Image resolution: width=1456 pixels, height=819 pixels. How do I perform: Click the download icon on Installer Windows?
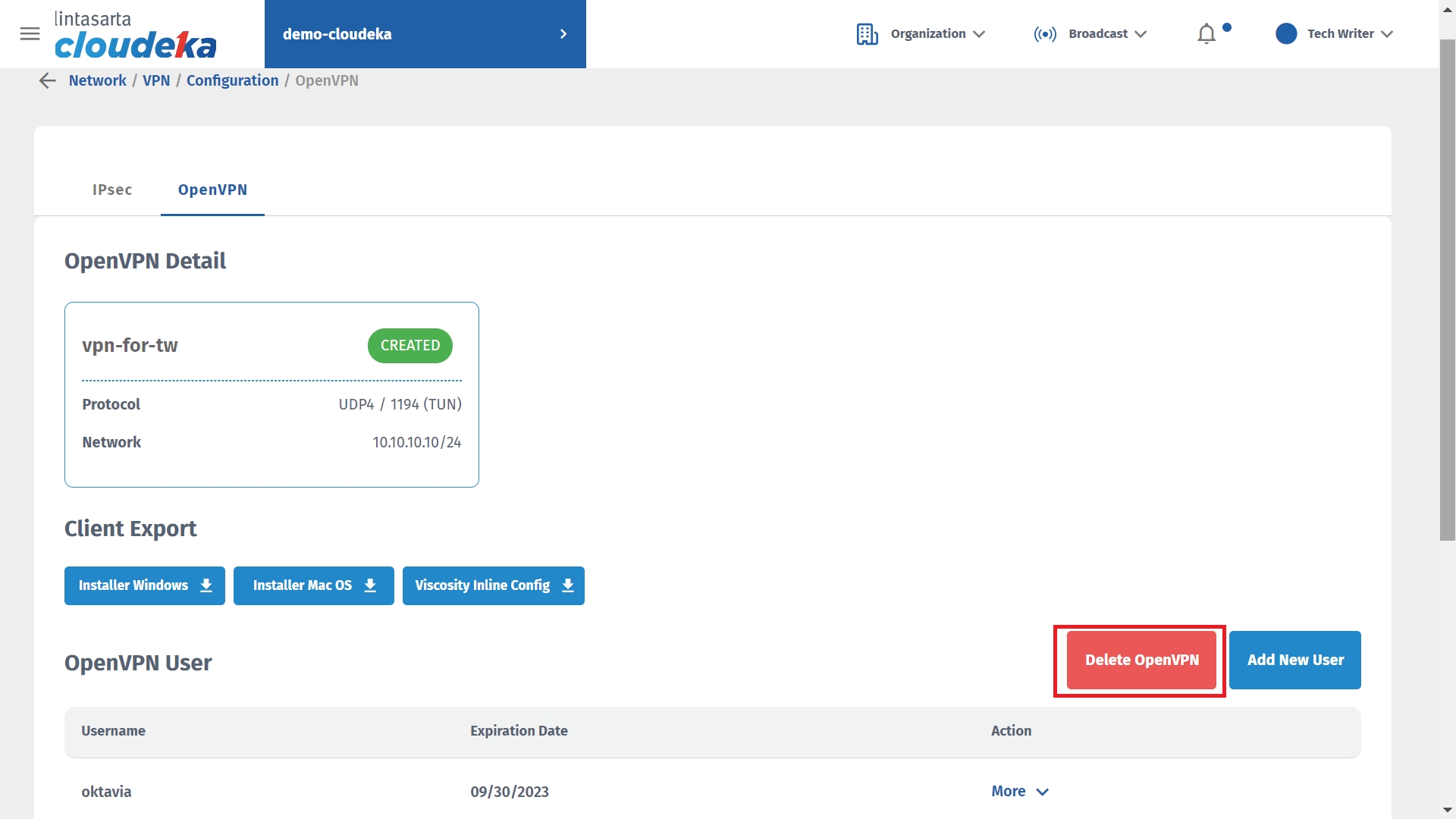click(206, 585)
